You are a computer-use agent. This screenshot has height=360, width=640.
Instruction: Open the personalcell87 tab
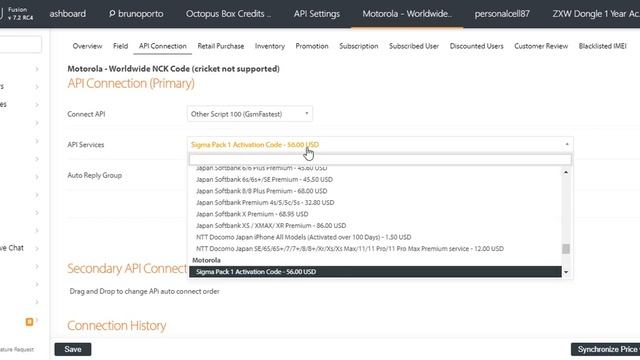click(x=502, y=13)
